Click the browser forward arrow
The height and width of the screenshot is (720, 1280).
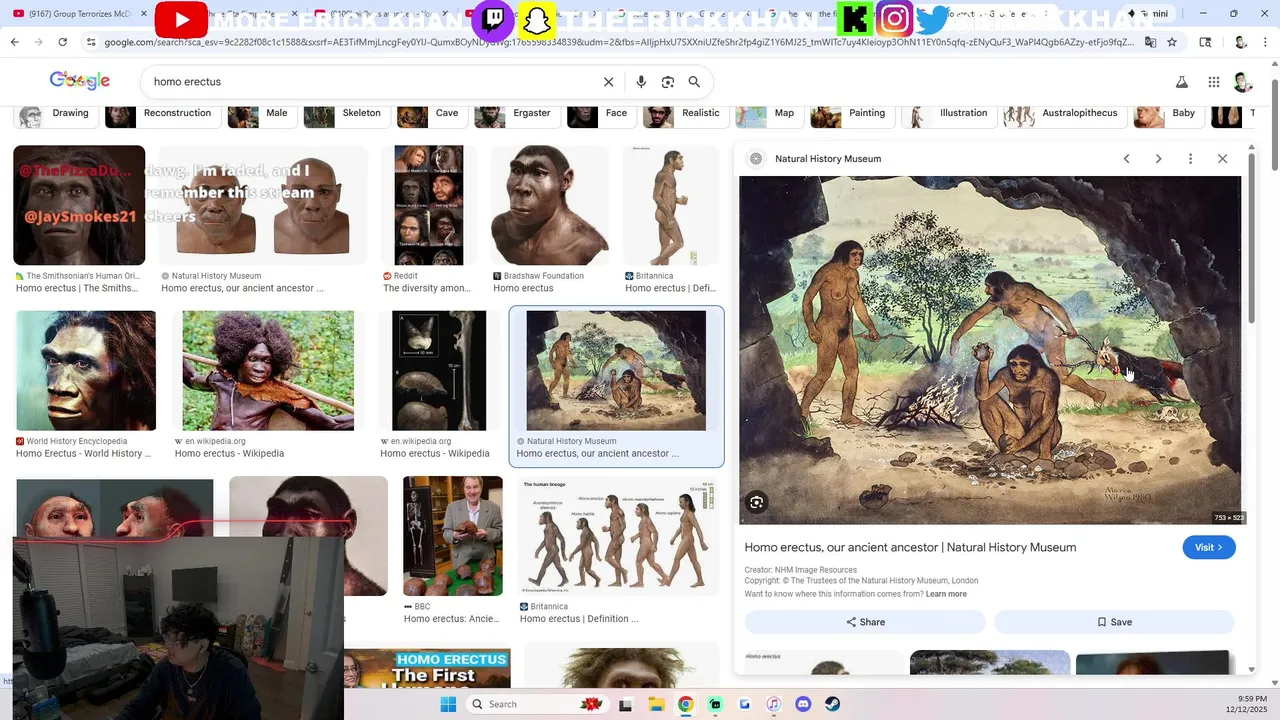point(38,42)
